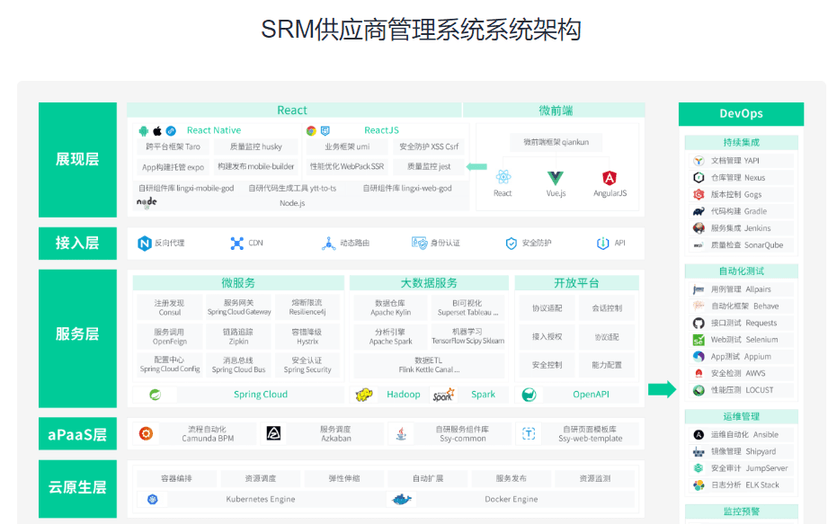Viewport: 828px width, 524px height.
Task: Click the 容器编排 cell in 云原生层
Action: [x=176, y=479]
